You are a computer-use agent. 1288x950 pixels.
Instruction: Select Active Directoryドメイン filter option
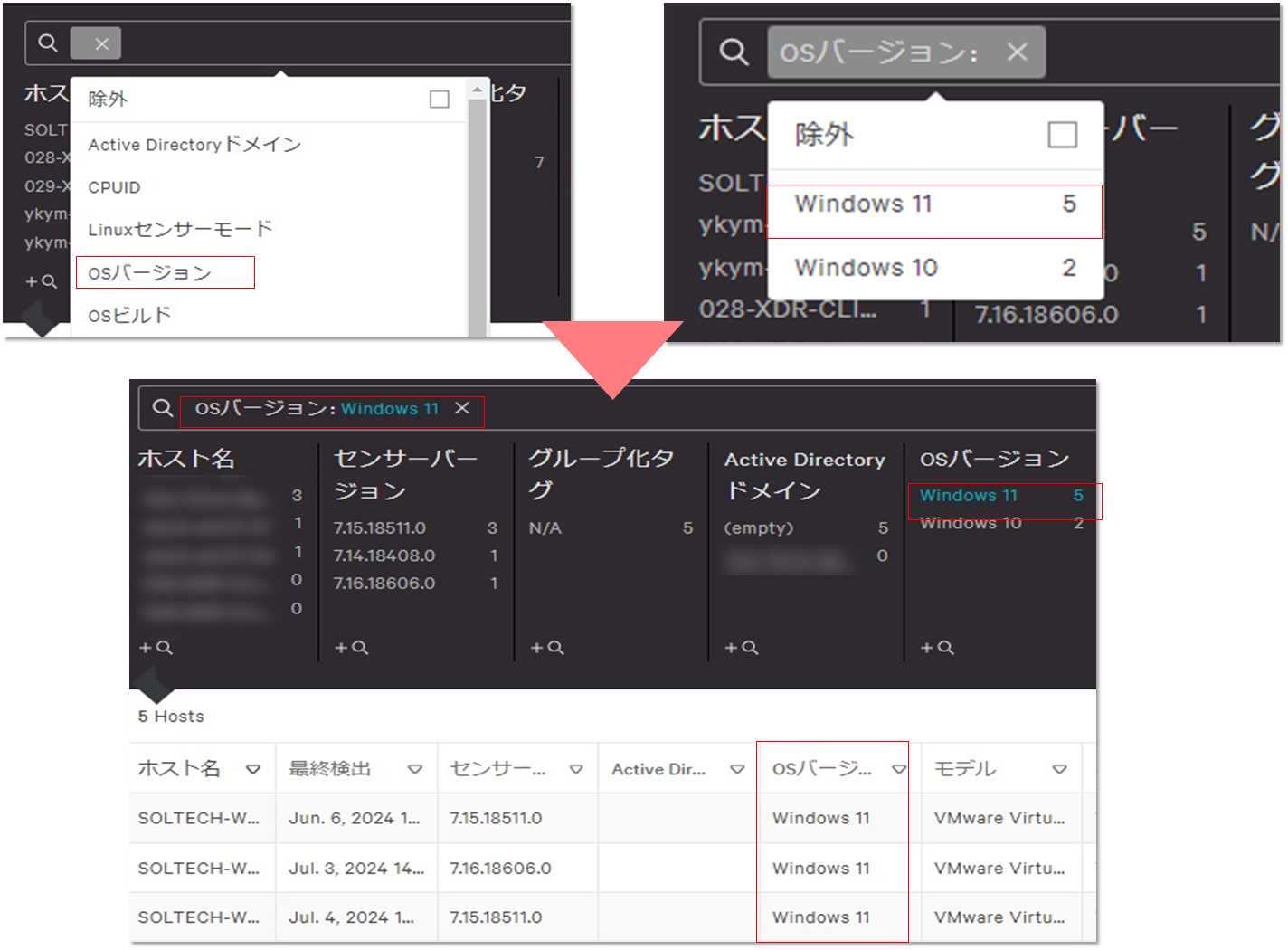[194, 145]
